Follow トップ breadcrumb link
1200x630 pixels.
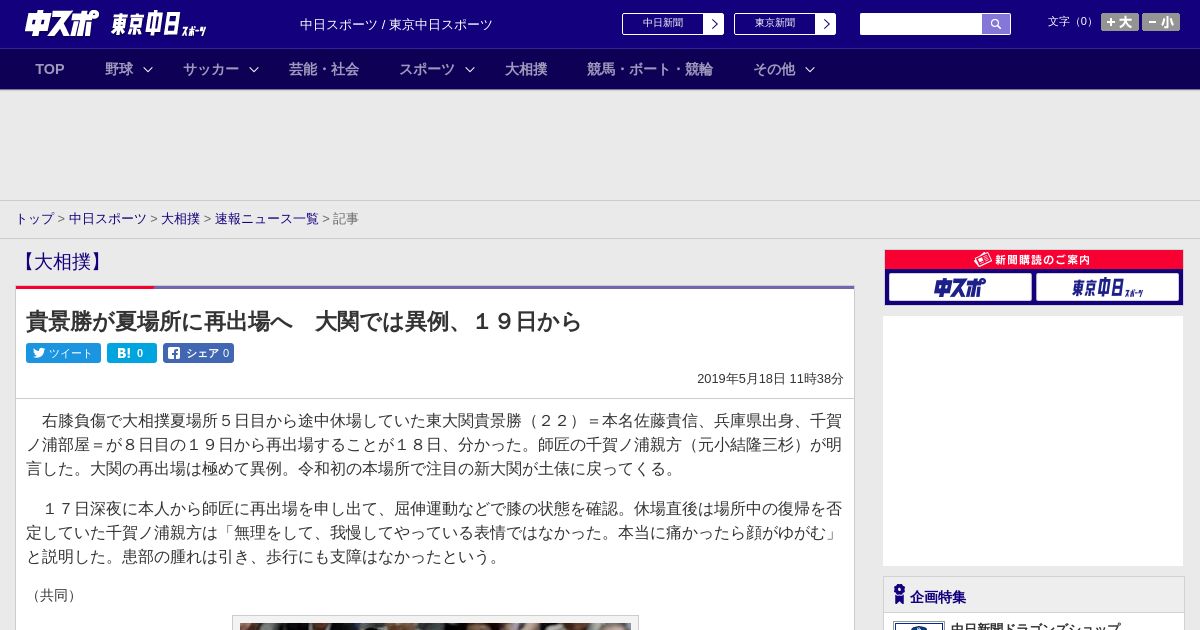tap(34, 219)
